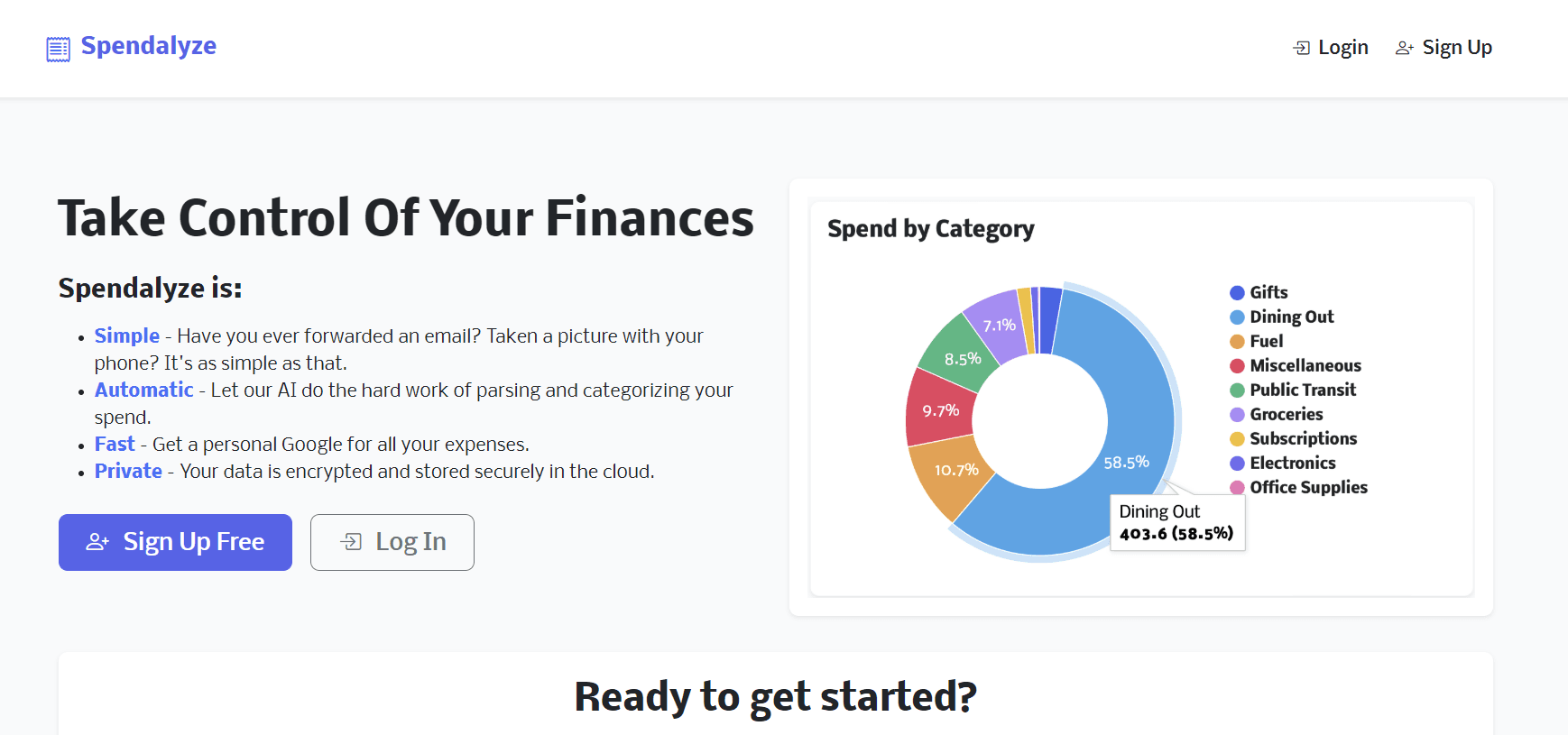Open the Login link in the header
The width and height of the screenshot is (1568, 735).
click(1331, 48)
